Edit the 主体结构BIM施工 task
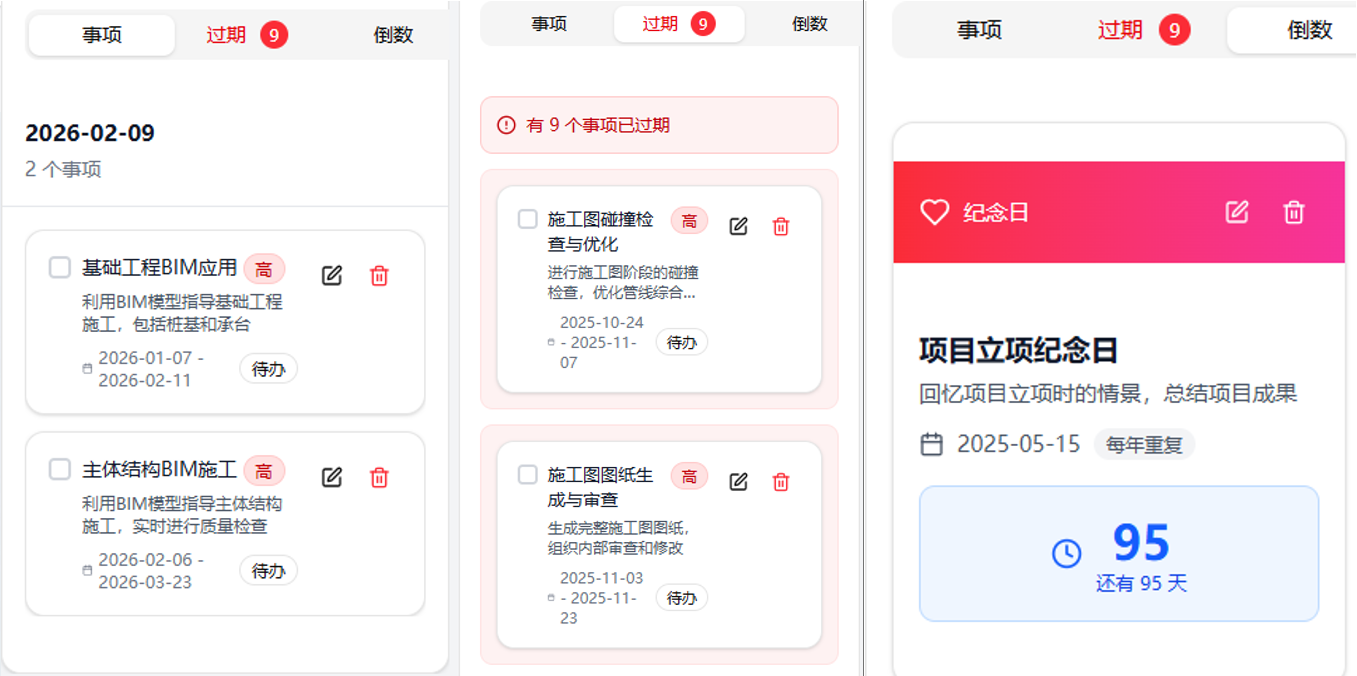1357x676 pixels. click(x=332, y=478)
